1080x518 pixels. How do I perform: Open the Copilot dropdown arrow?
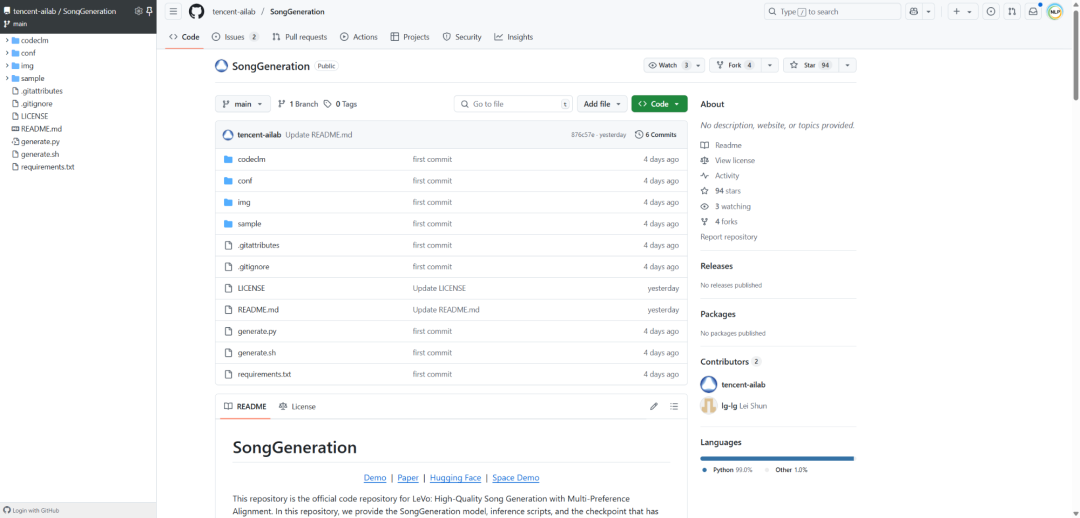tap(929, 12)
